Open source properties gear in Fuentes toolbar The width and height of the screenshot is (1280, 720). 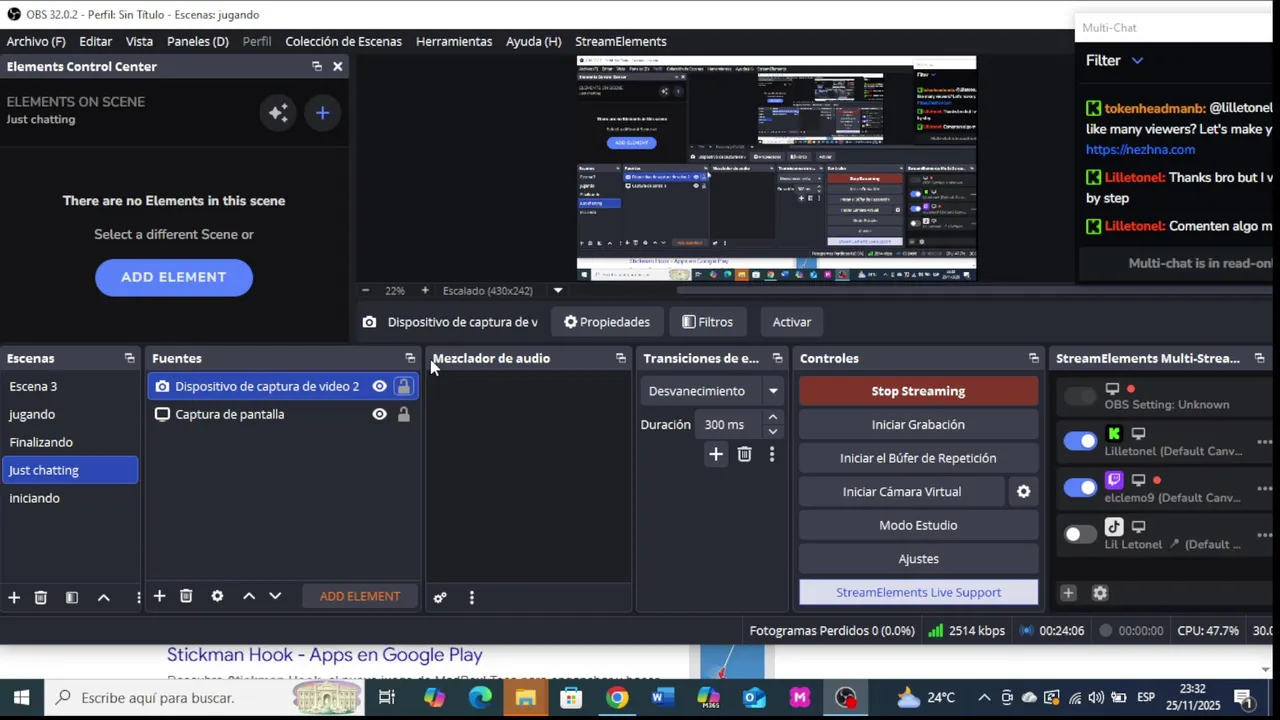(217, 596)
